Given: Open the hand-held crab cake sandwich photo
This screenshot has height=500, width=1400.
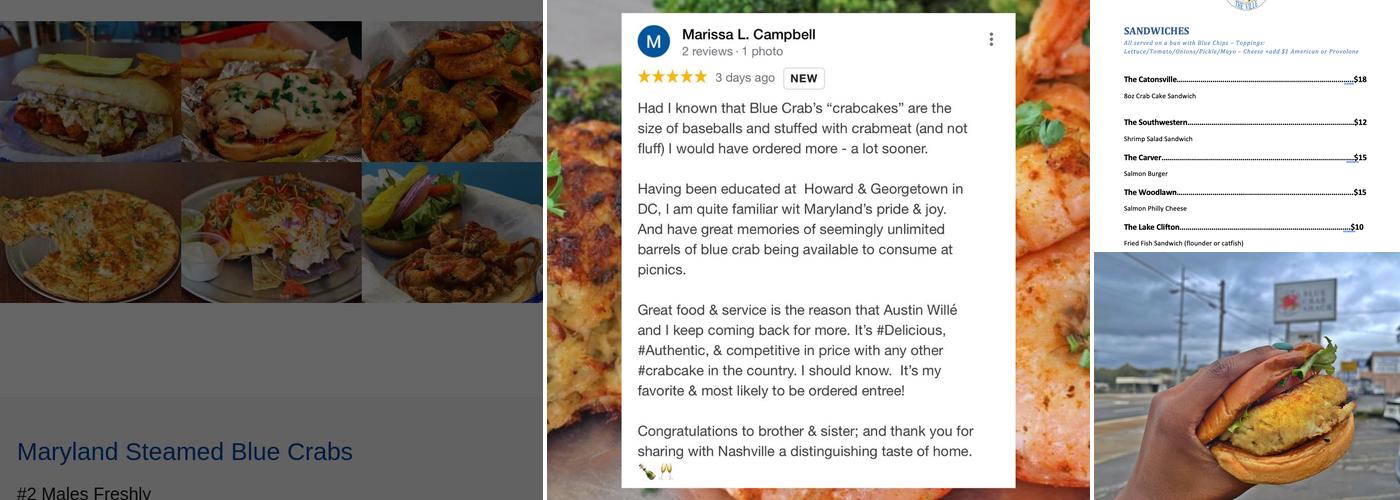Looking at the screenshot, I should 1247,376.
